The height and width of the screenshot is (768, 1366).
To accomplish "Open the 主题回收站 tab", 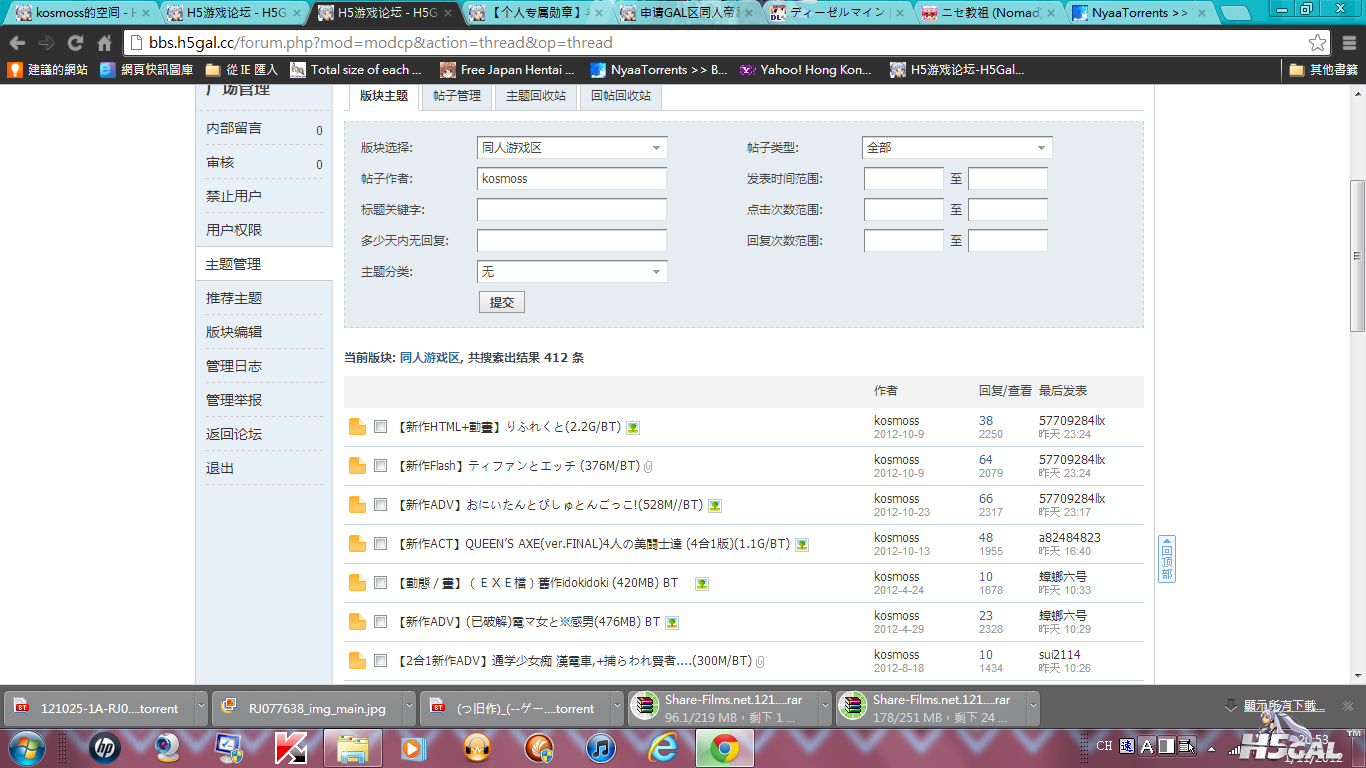I will click(x=536, y=96).
